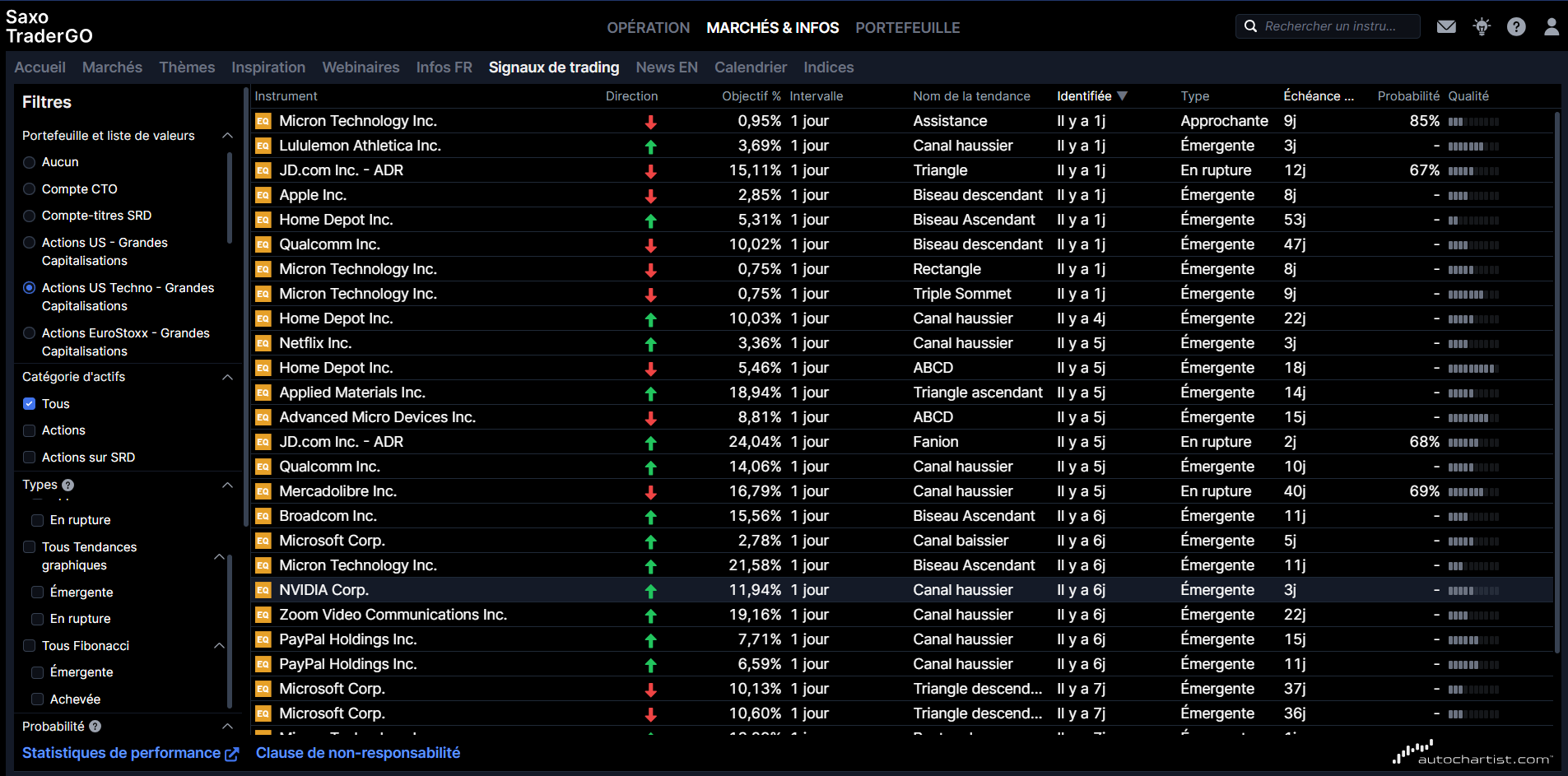Select the Compte CTO radio button
This screenshot has height=776, width=1568.
coord(30,189)
